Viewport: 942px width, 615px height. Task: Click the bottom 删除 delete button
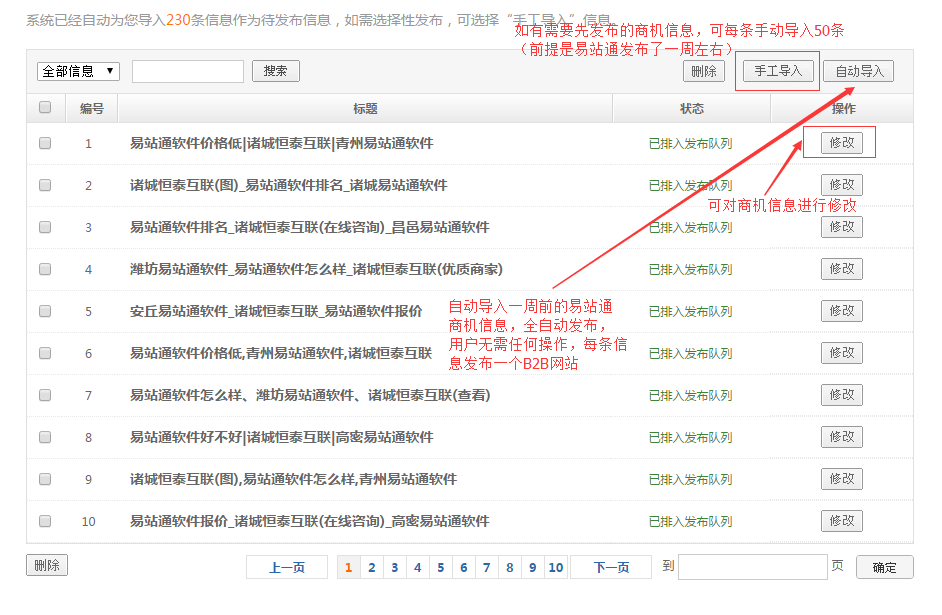coord(46,565)
